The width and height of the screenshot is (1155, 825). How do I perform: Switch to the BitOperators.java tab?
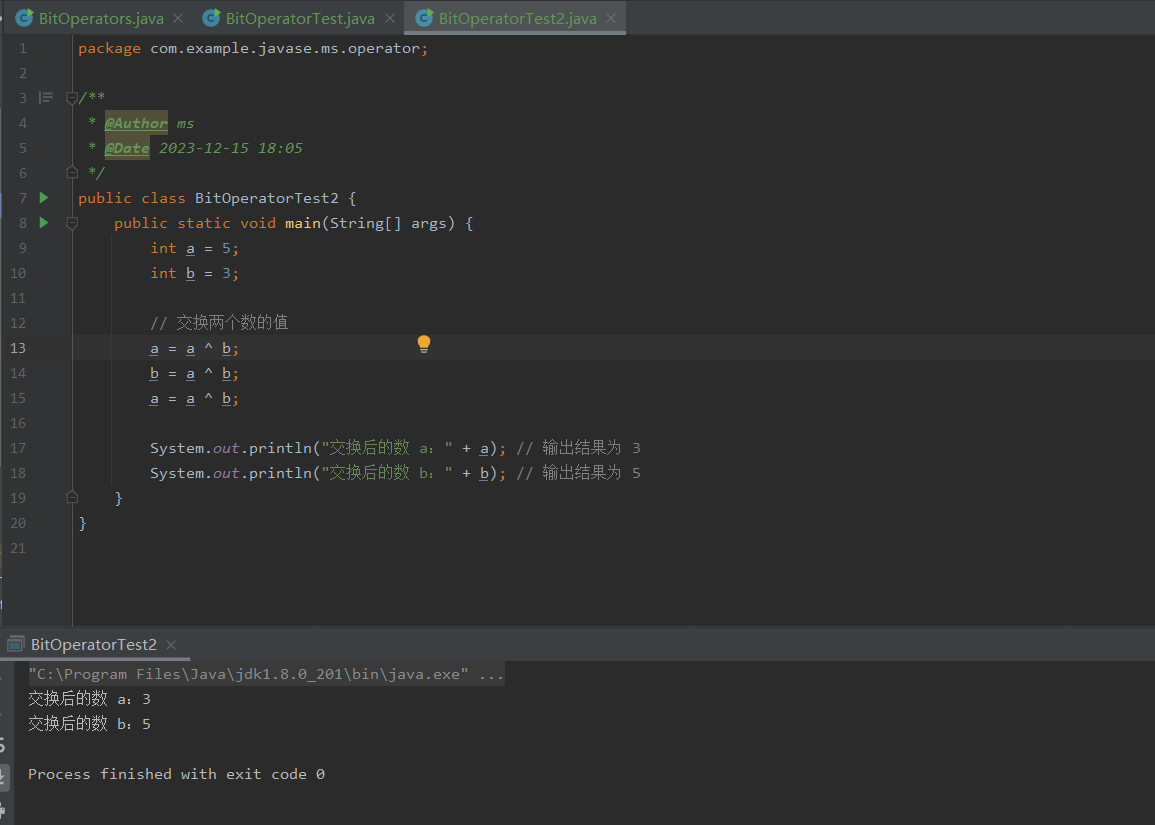click(100, 18)
